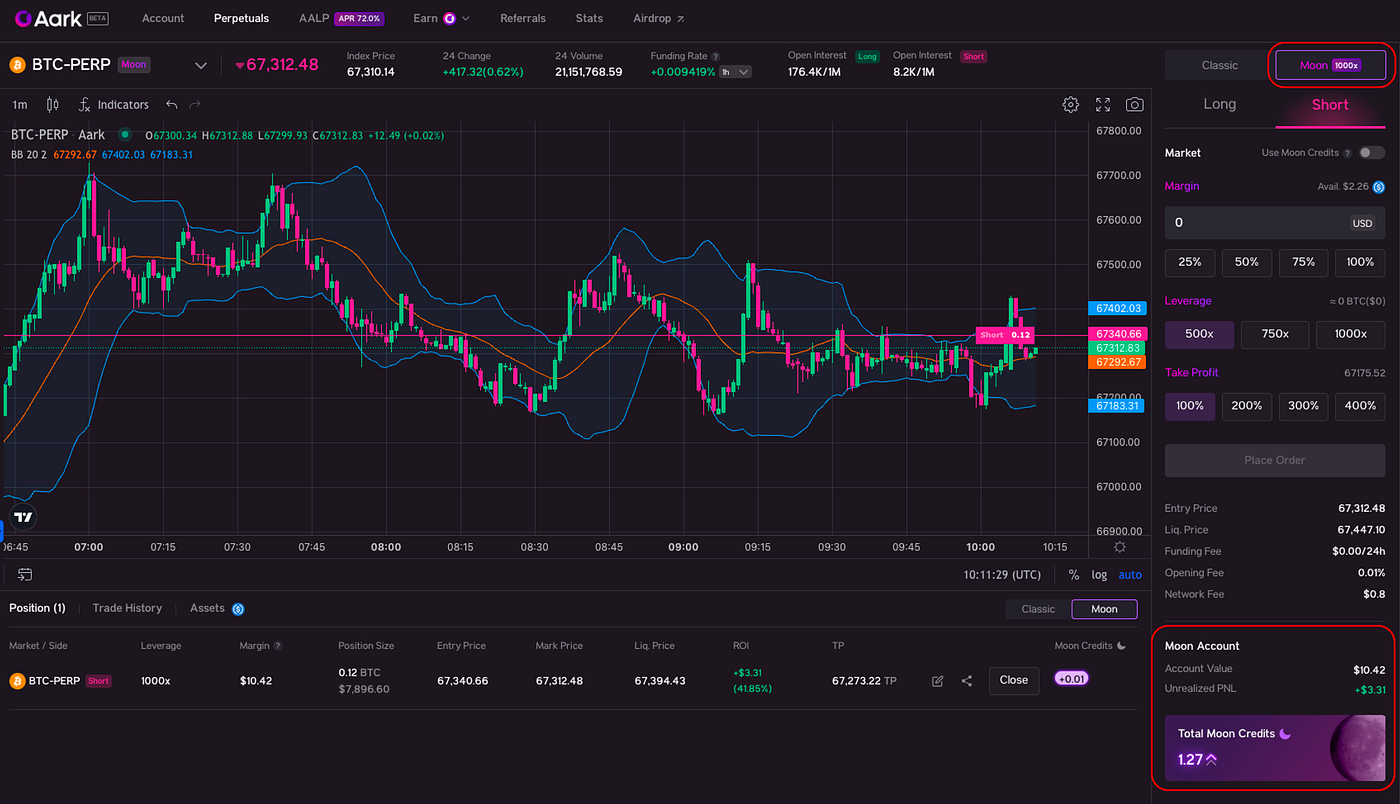
Task: Edit the take profit with the pencil icon
Action: pyautogui.click(x=937, y=680)
